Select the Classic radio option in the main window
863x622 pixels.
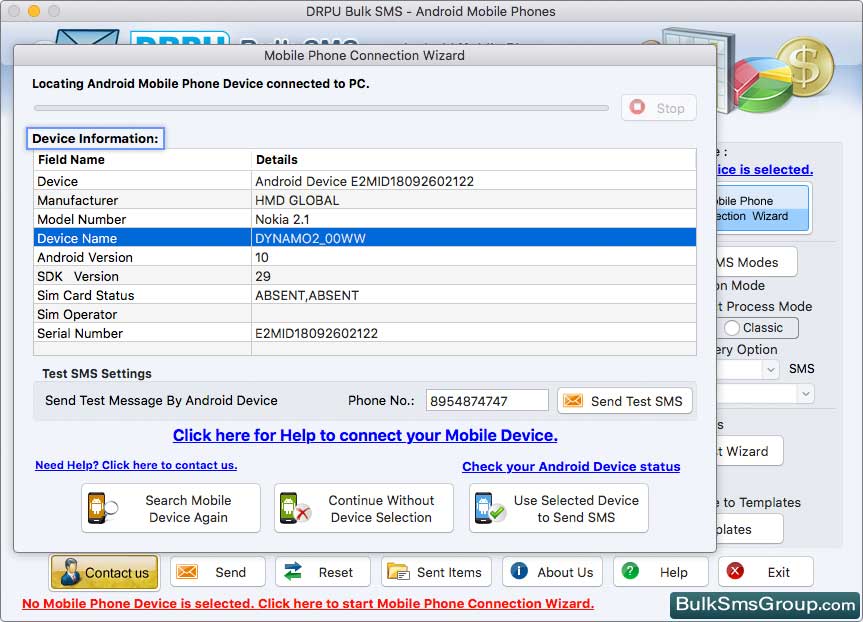tap(732, 328)
